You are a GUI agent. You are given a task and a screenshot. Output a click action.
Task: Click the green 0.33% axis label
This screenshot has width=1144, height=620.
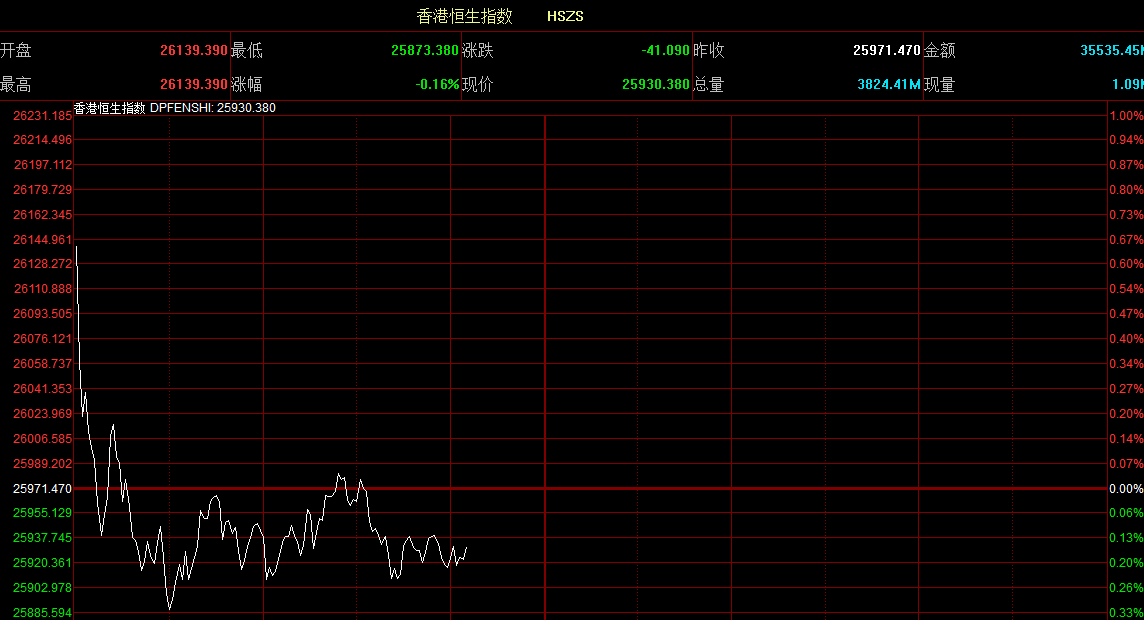click(1125, 612)
